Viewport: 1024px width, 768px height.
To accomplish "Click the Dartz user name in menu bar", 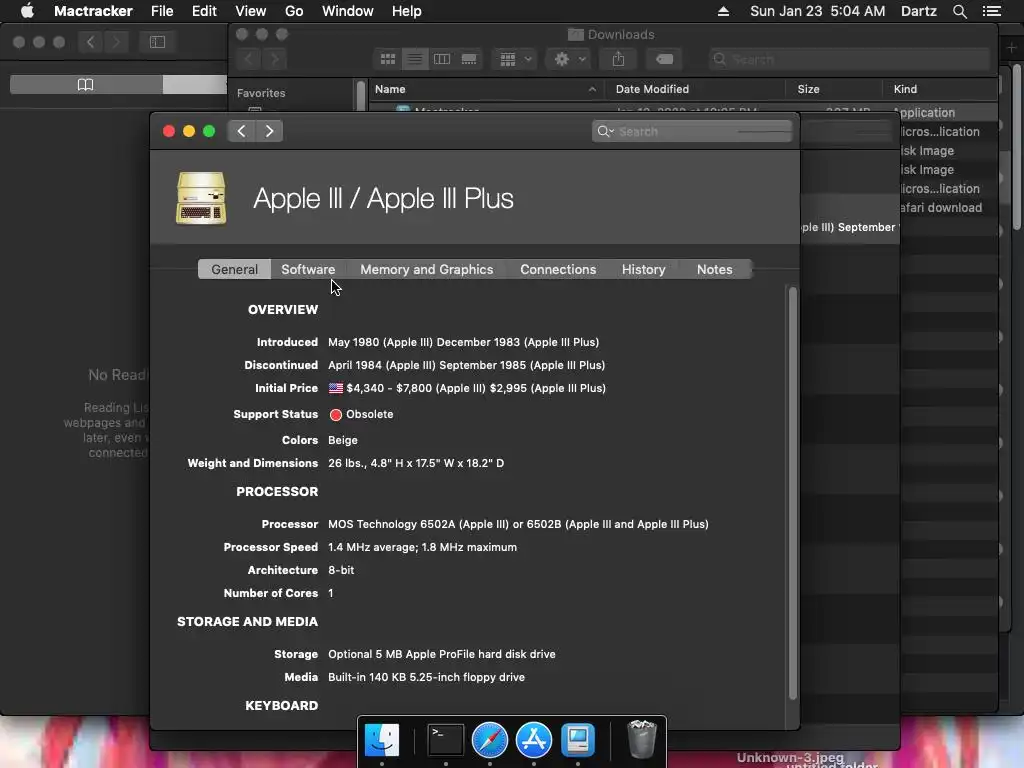I will [918, 11].
